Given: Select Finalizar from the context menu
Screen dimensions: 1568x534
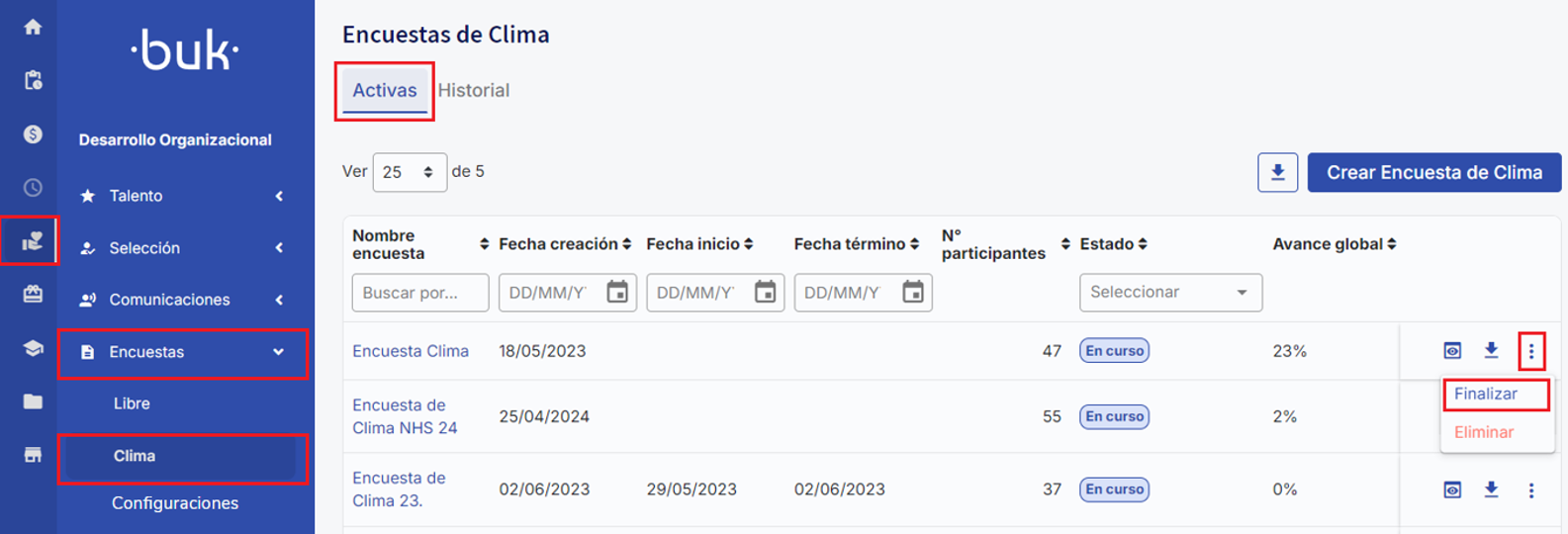Looking at the screenshot, I should (x=1486, y=394).
